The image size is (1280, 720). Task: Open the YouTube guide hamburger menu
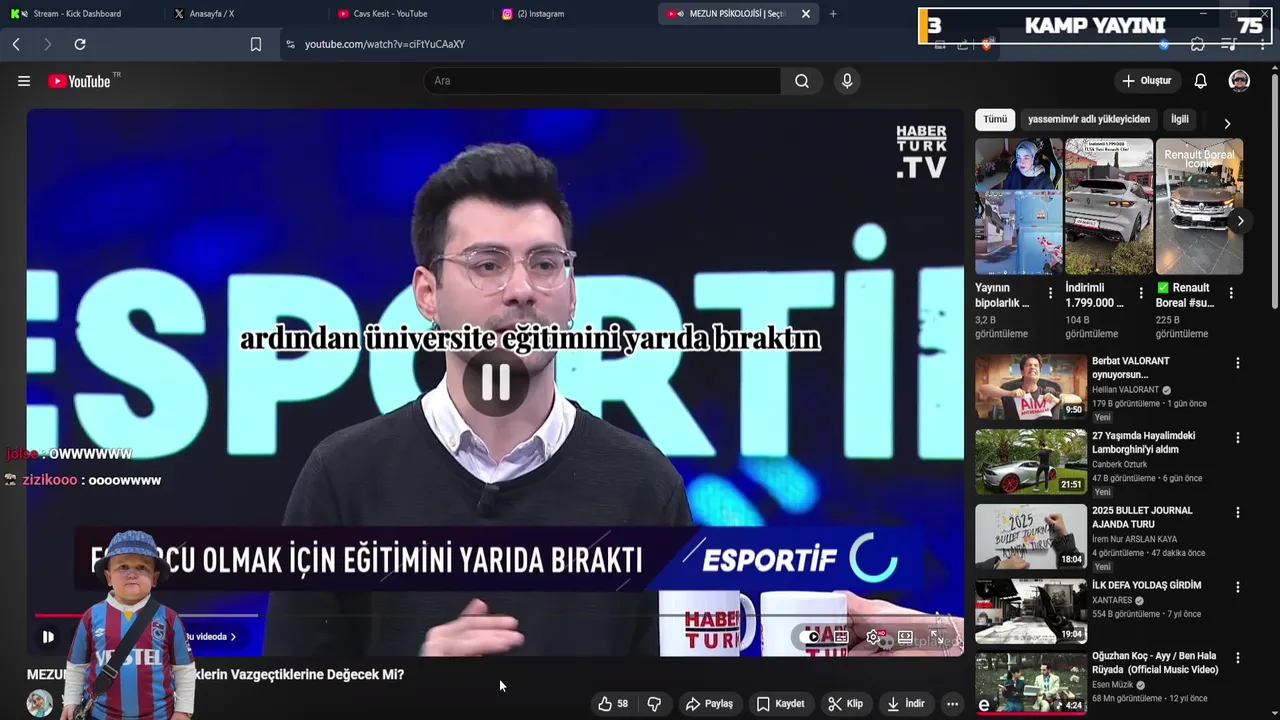pyautogui.click(x=24, y=81)
